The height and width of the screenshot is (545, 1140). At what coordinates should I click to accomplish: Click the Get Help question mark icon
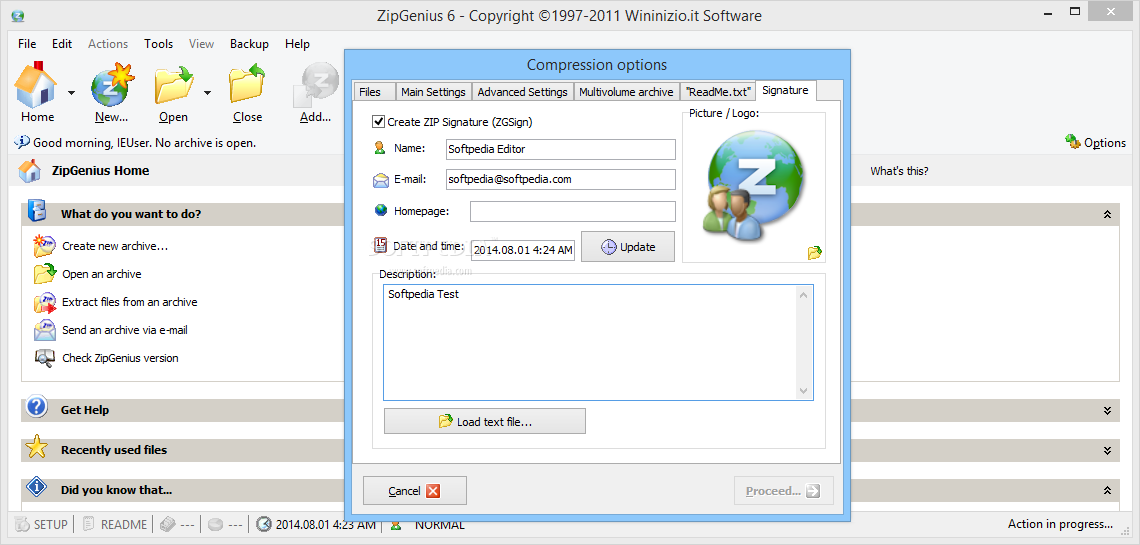tap(36, 407)
